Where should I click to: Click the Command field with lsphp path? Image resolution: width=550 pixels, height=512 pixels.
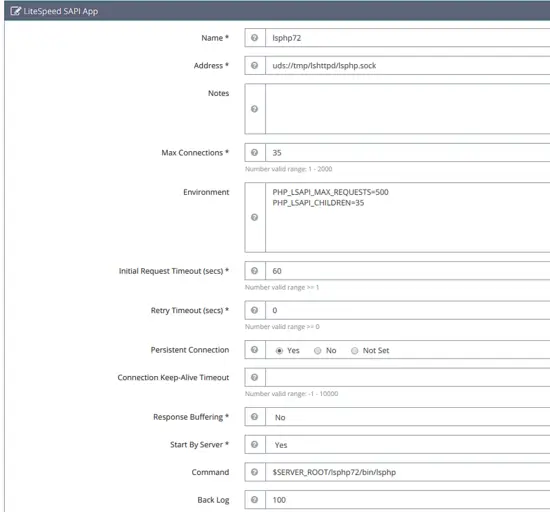click(x=408, y=472)
